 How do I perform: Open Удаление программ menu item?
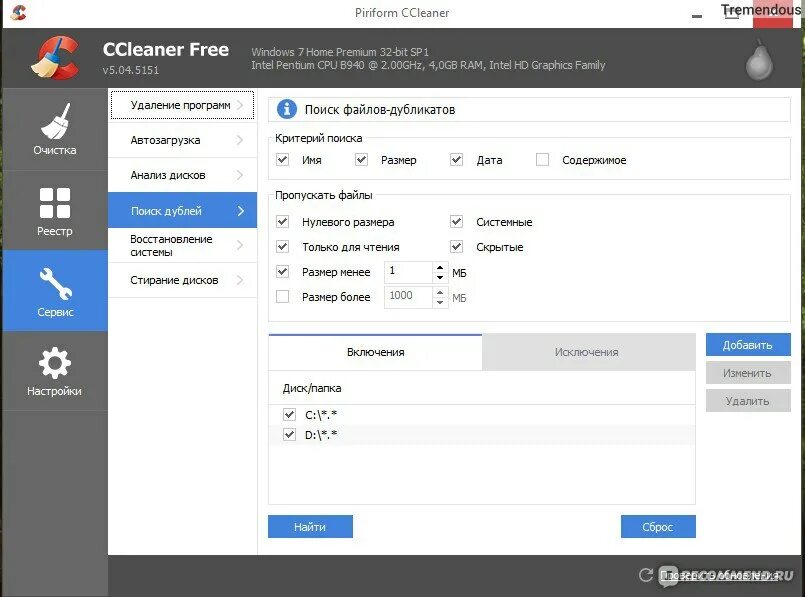(182, 105)
